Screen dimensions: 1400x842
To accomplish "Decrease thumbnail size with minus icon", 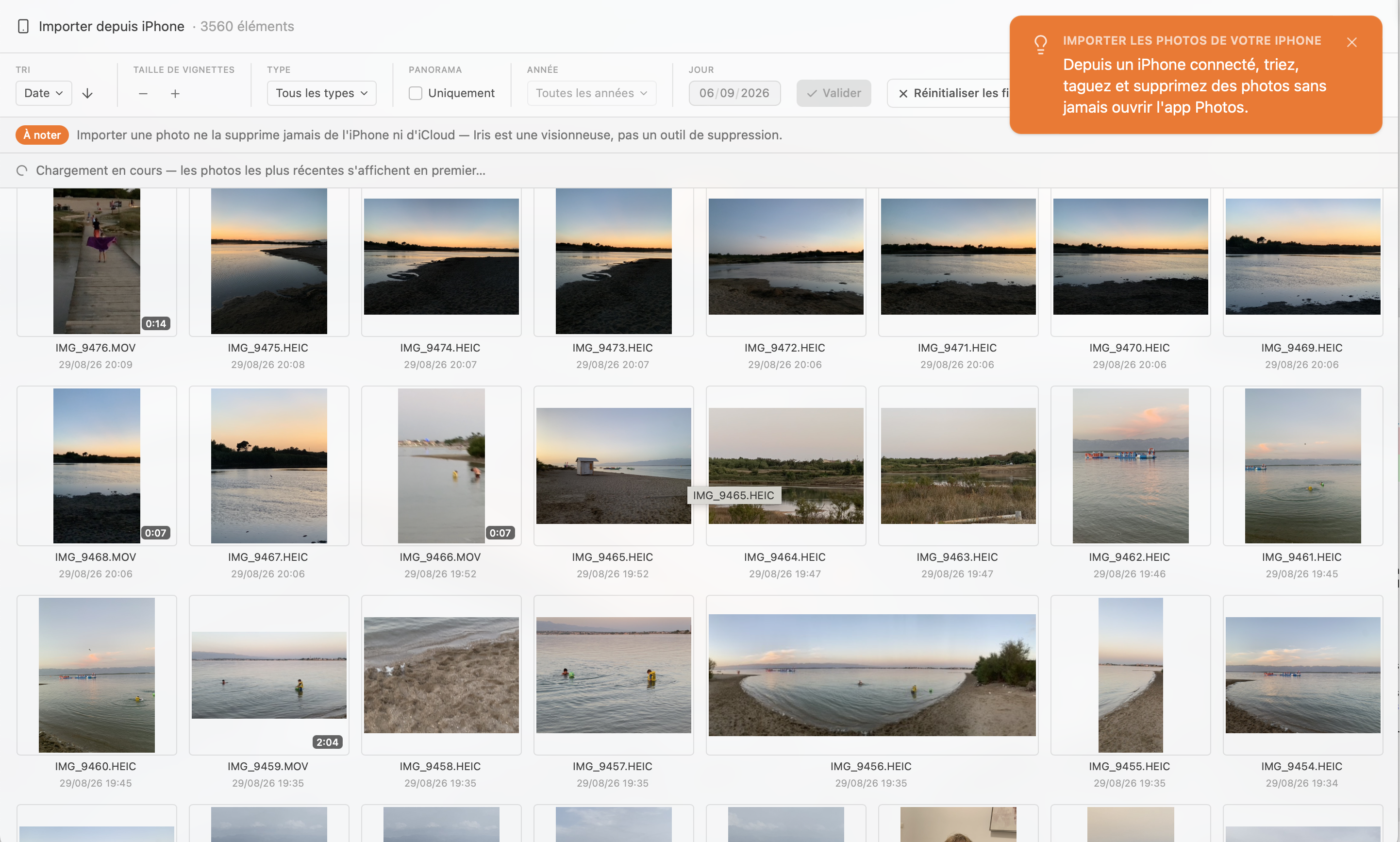I will coord(143,93).
